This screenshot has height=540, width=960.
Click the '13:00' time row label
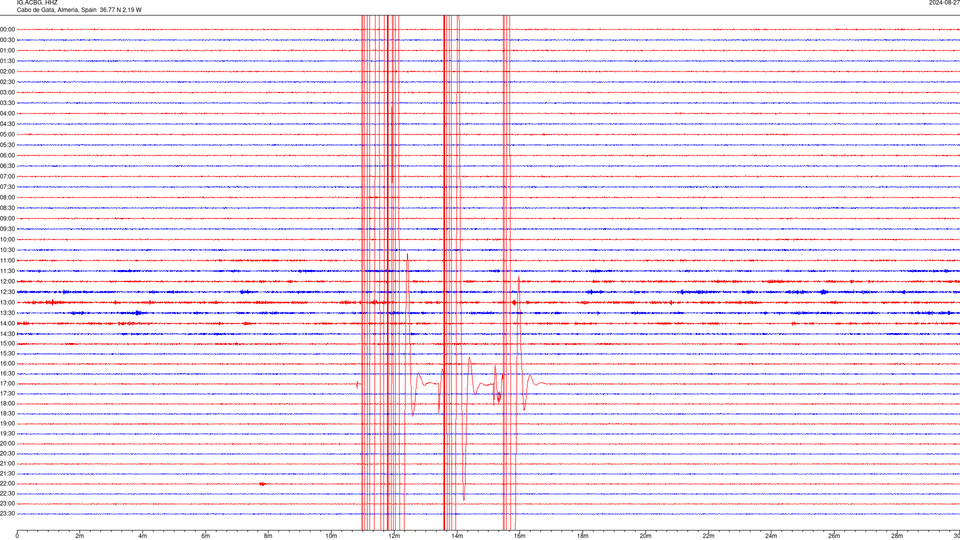7,302
